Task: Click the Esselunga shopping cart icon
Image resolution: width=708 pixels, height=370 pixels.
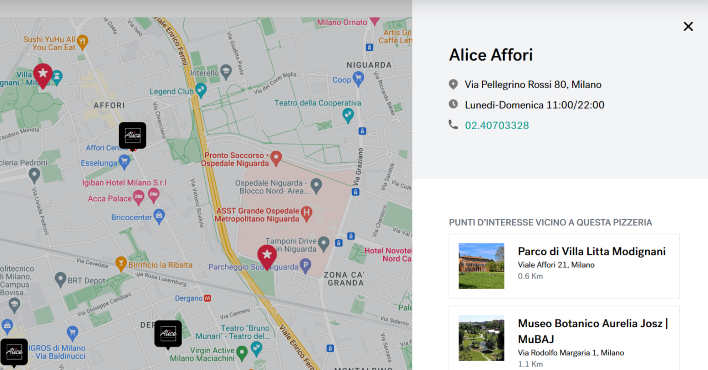Action: (x=124, y=162)
